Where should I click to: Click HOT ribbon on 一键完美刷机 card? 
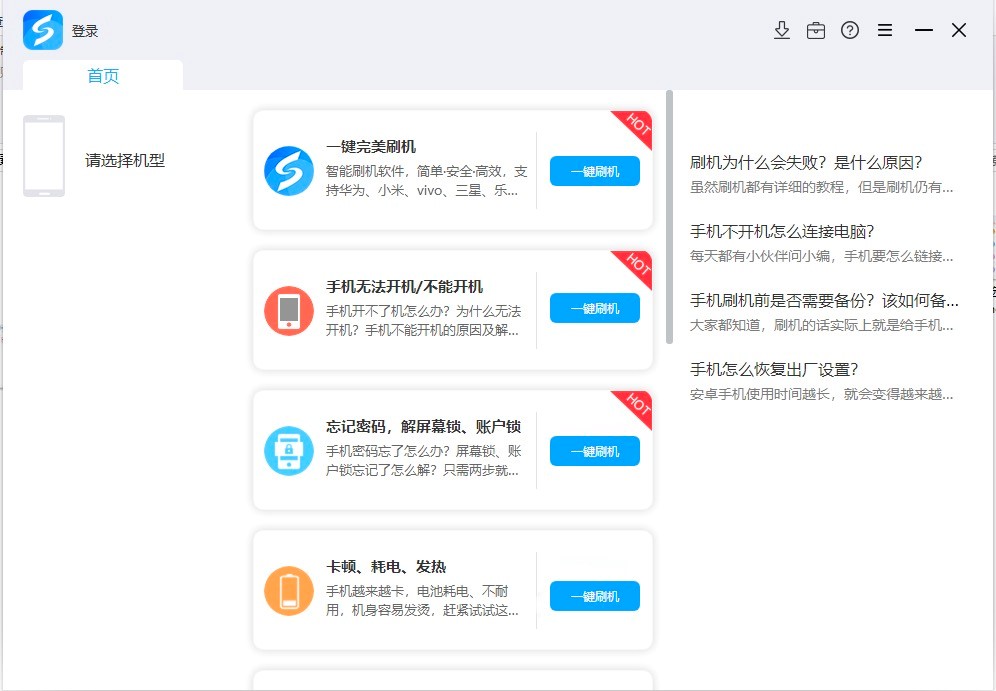pyautogui.click(x=636, y=126)
